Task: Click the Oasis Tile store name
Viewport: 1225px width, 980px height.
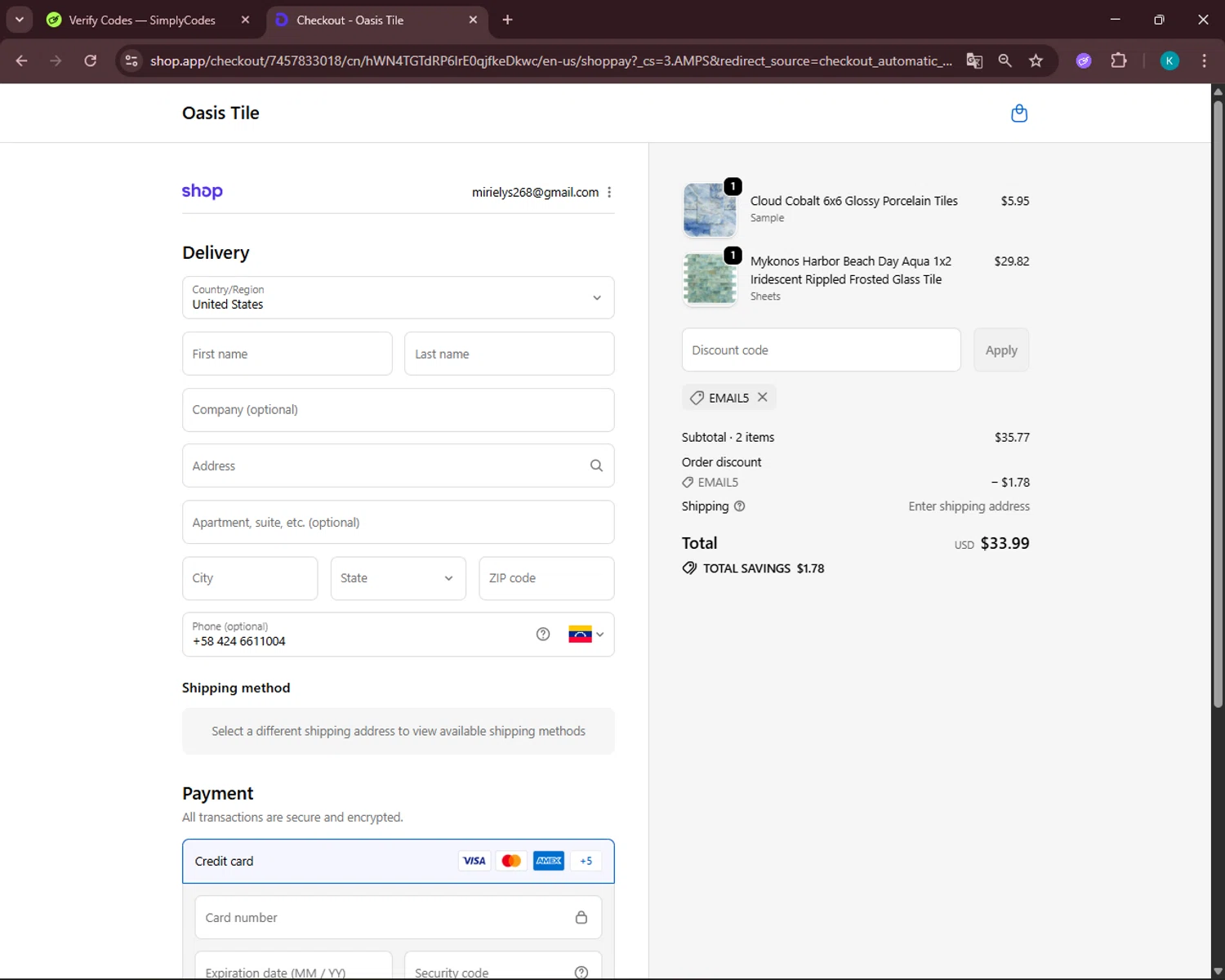Action: 220,113
